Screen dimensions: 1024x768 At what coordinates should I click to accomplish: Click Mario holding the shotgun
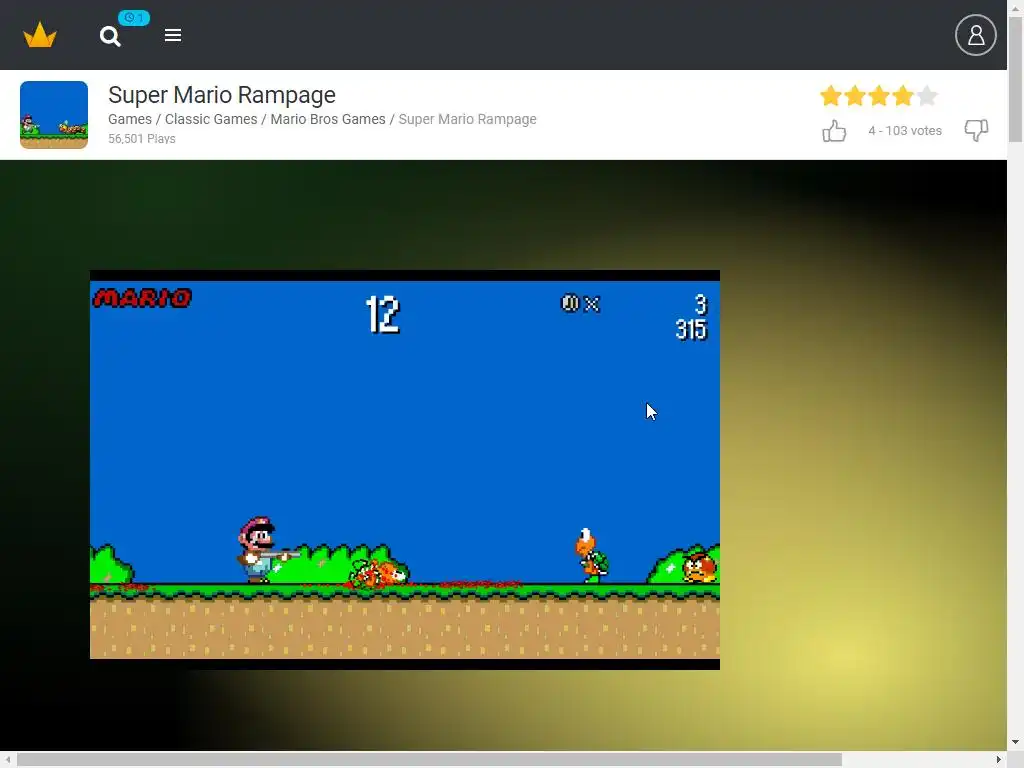click(x=261, y=550)
